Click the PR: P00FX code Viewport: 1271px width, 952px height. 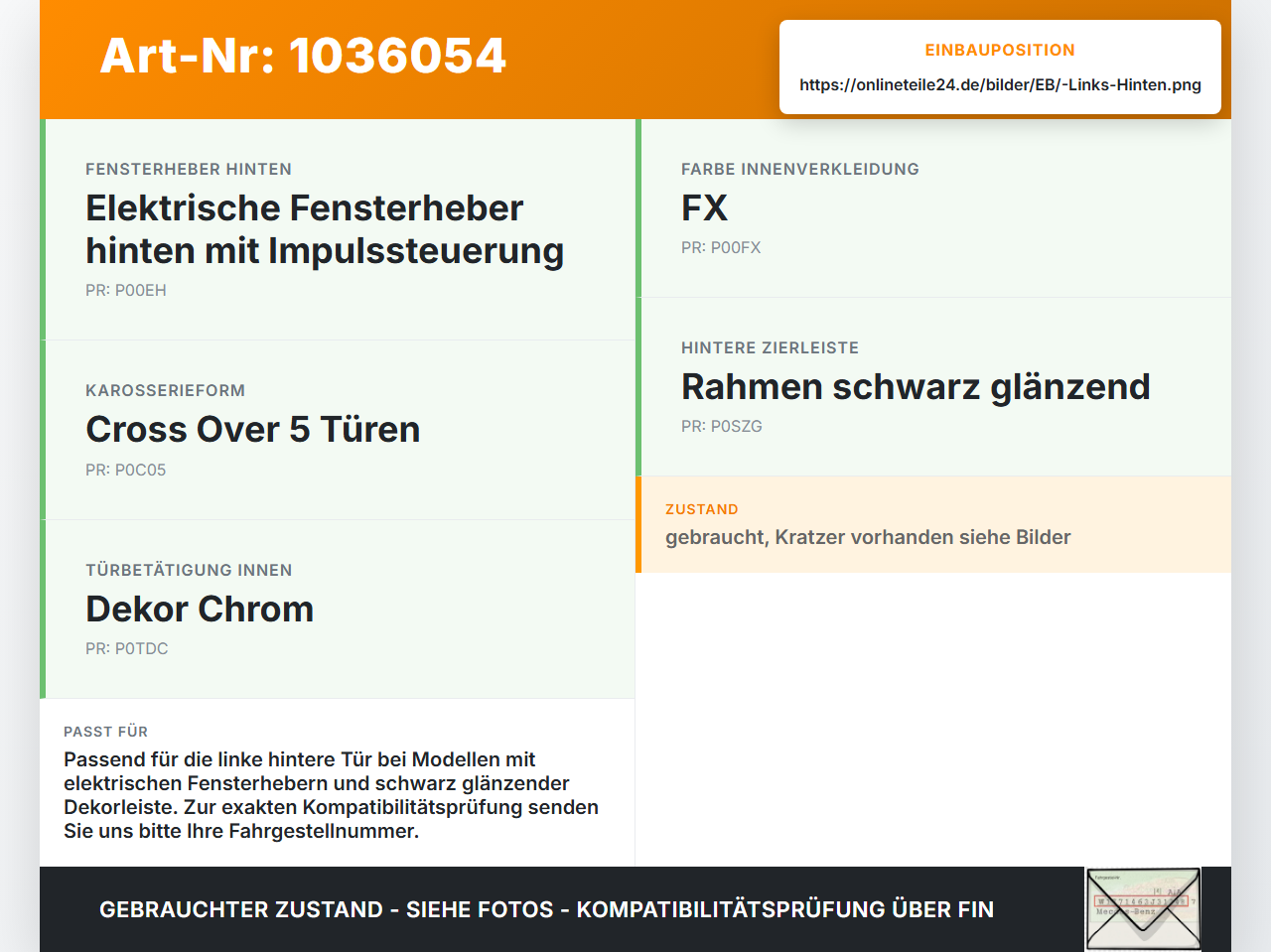click(721, 247)
